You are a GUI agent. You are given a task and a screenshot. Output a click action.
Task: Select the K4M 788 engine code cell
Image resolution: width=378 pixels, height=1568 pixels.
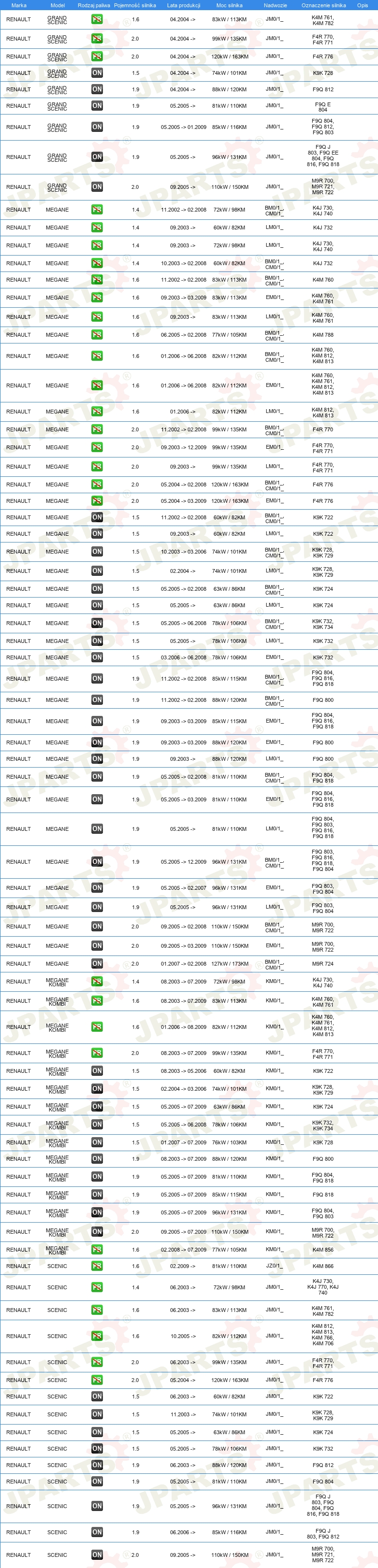(x=322, y=335)
